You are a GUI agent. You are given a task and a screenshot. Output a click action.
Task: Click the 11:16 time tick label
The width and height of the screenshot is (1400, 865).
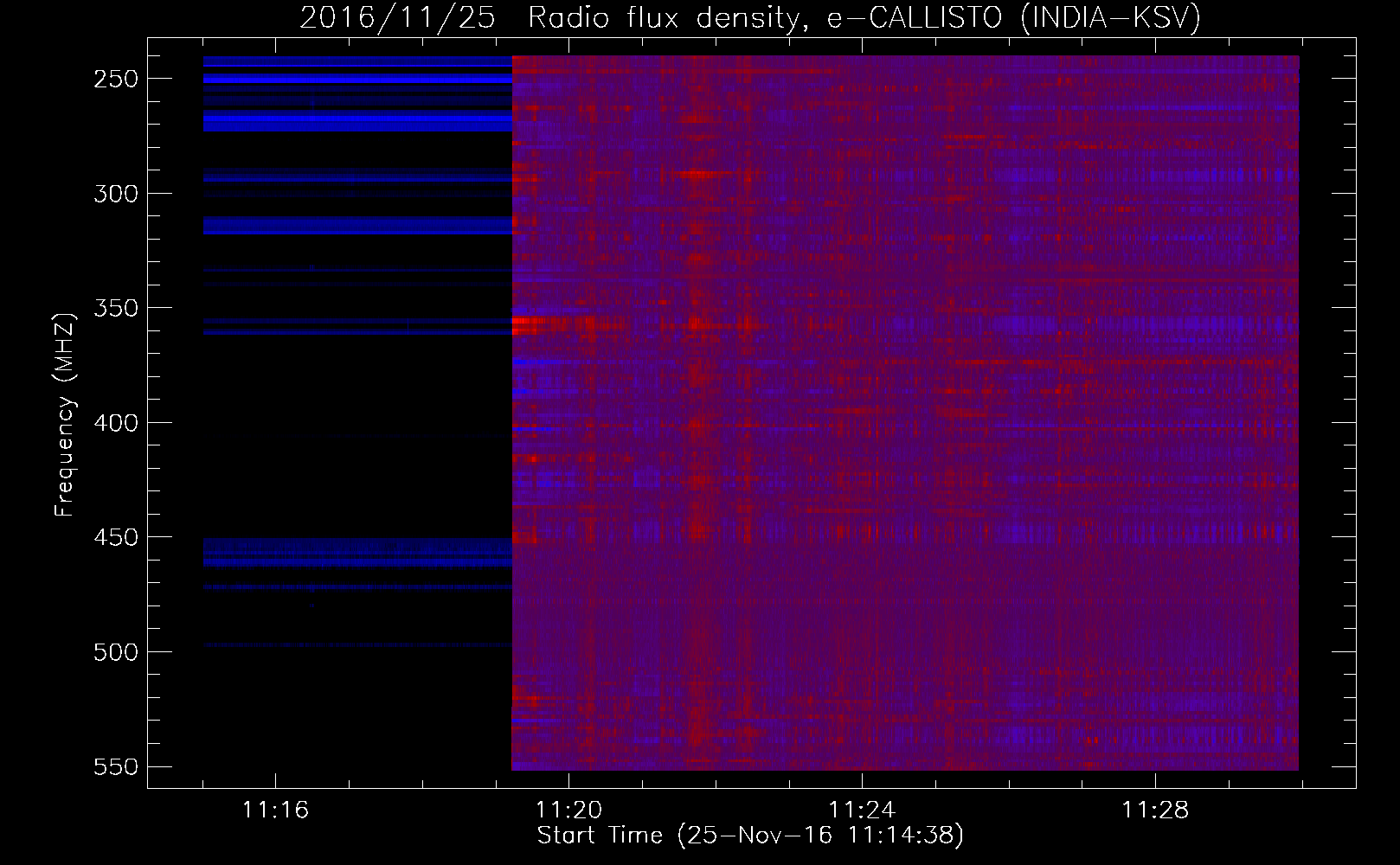275,811
